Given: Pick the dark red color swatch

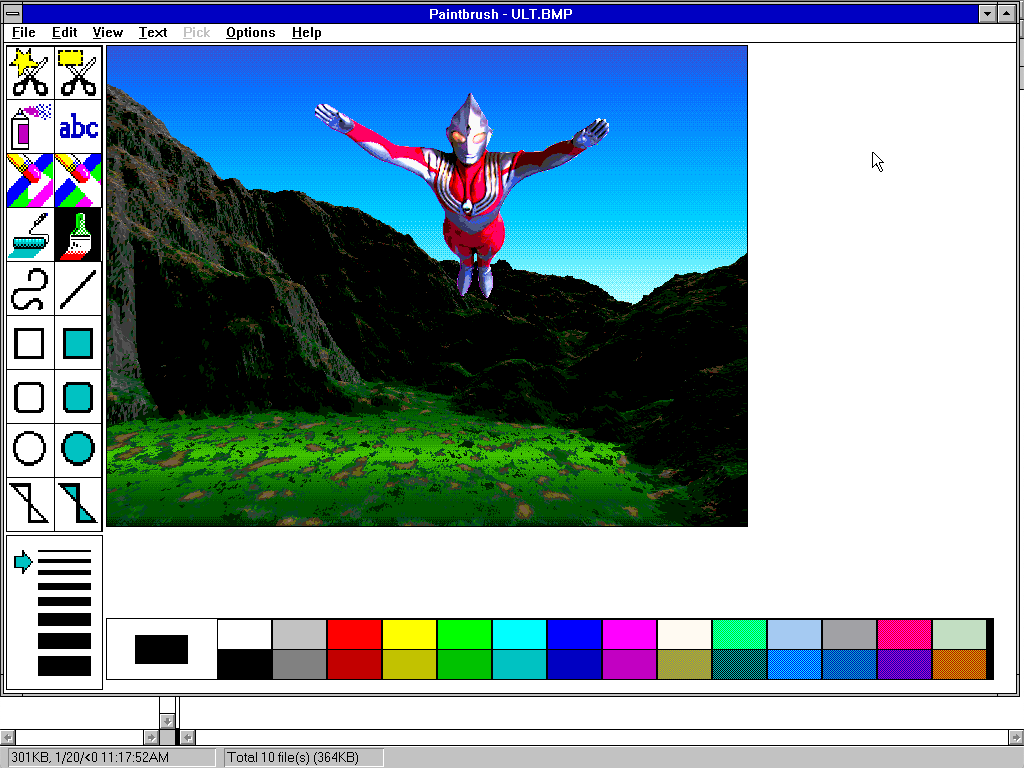Looking at the screenshot, I should [354, 664].
